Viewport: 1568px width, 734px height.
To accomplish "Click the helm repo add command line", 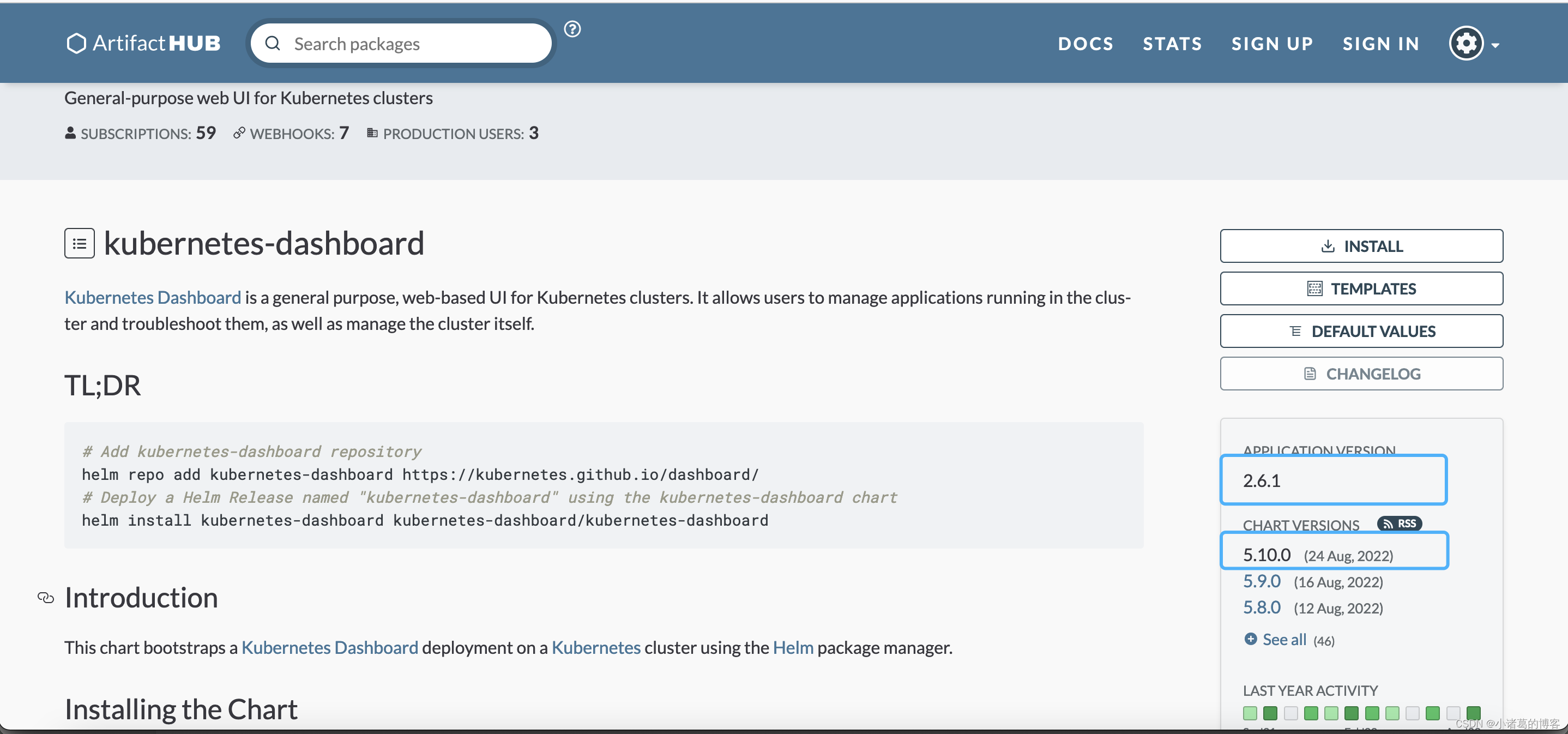I will 420,474.
